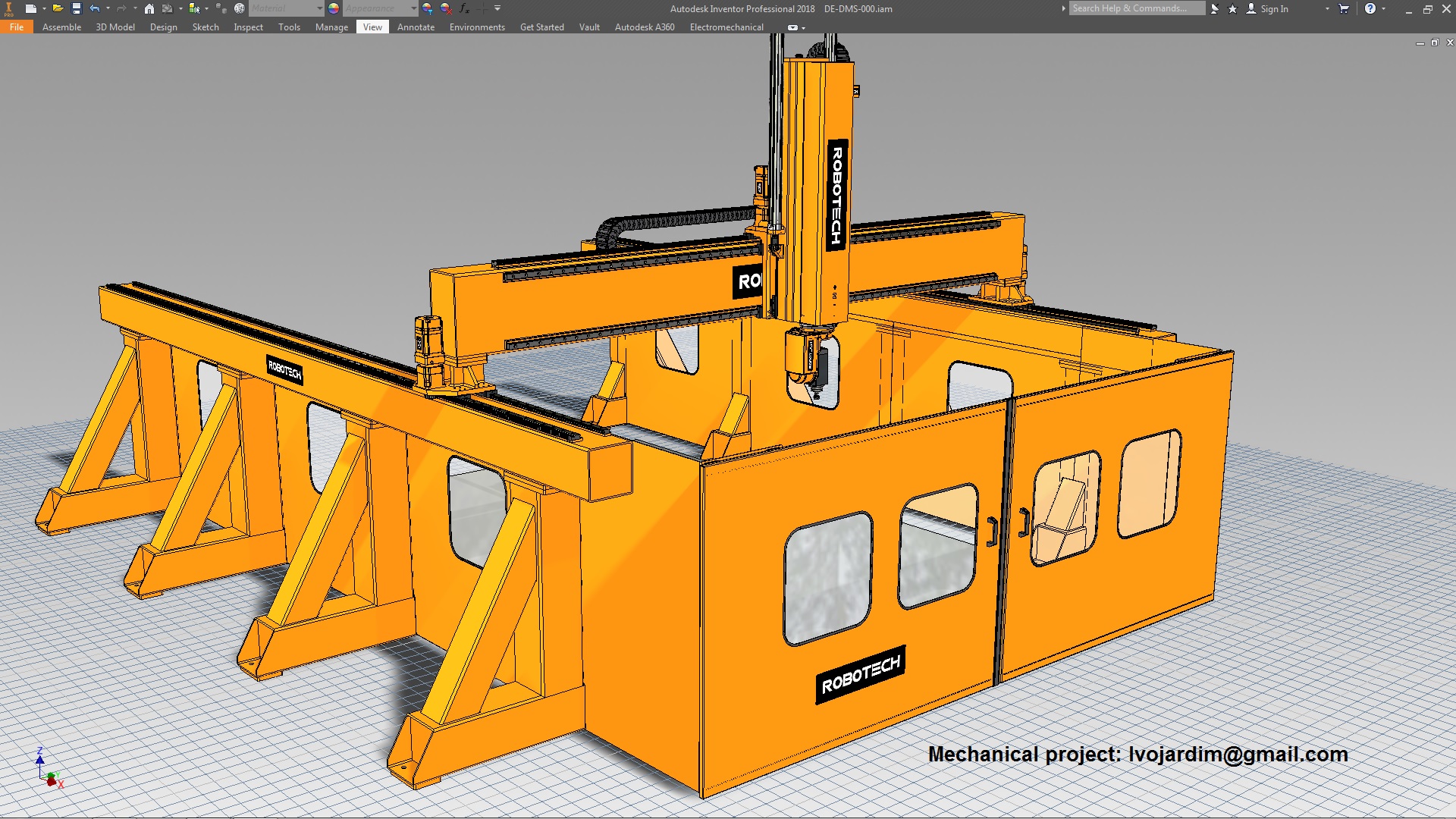
Task: Click the Search Help & Commands field
Action: pos(1137,8)
